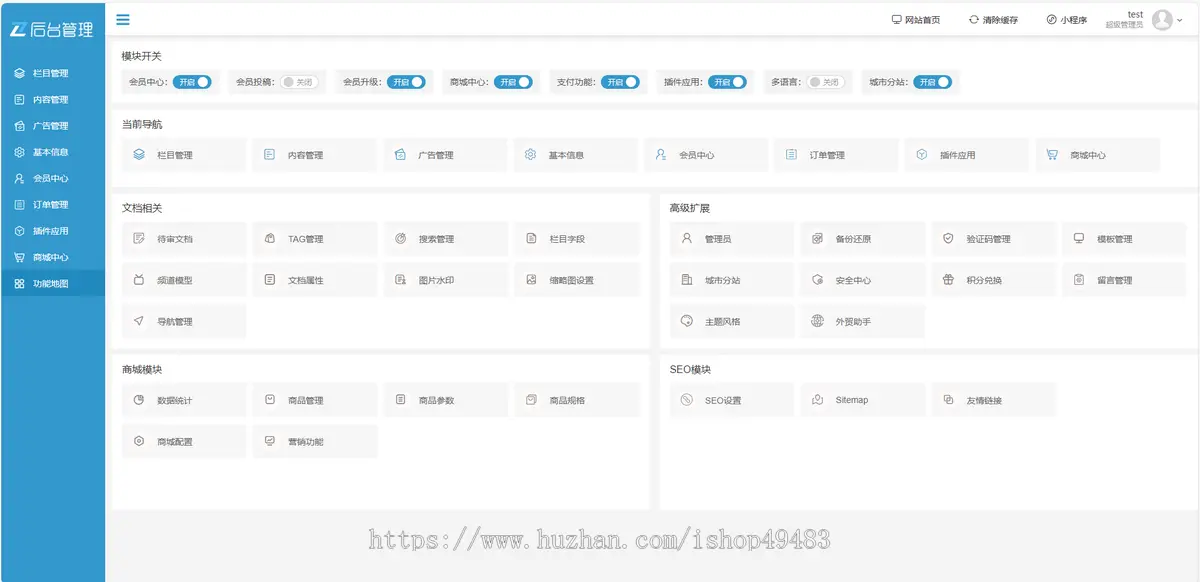
Task: Select 订单管理 in the left sidebar
Action: (x=52, y=204)
